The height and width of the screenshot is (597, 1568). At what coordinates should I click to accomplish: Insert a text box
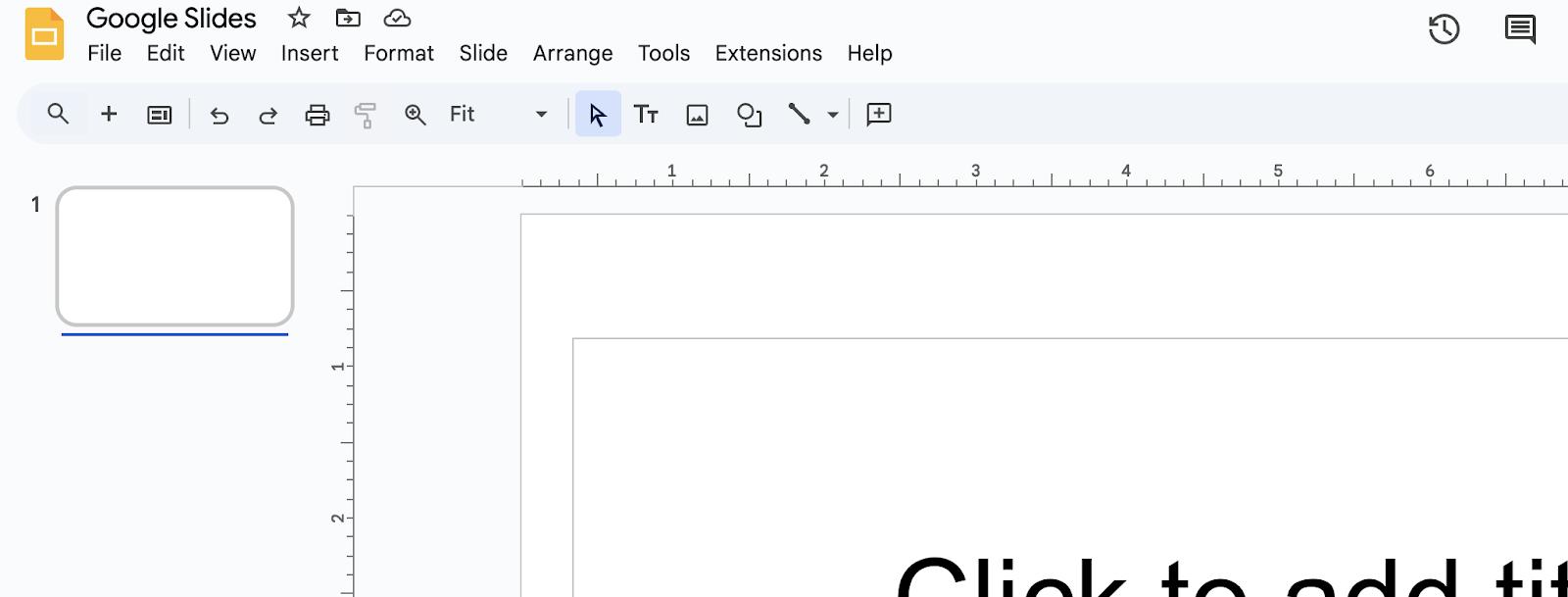(646, 115)
